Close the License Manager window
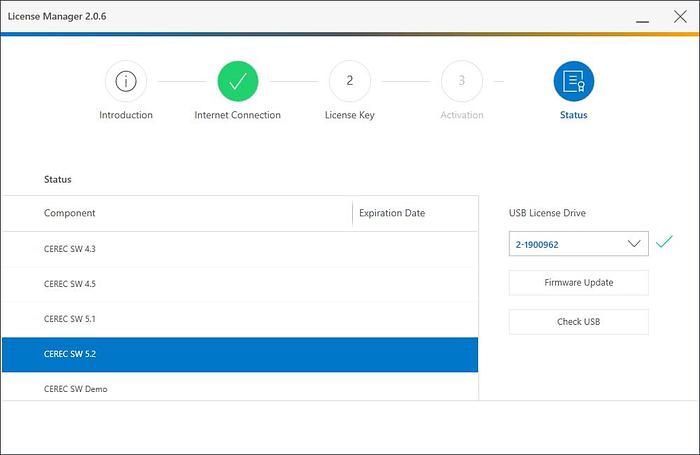This screenshot has height=455, width=700. pyautogui.click(x=678, y=16)
